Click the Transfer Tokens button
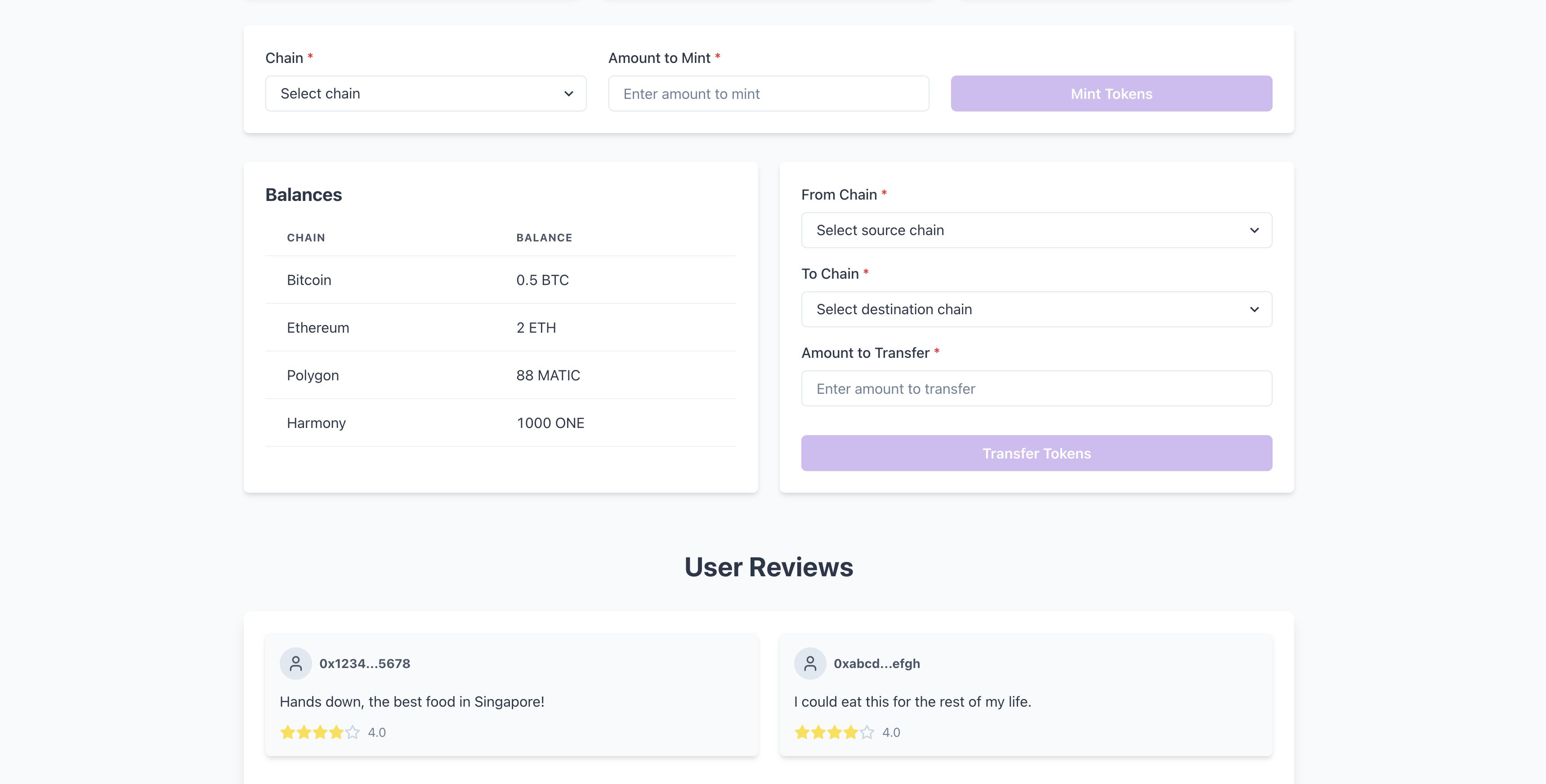The height and width of the screenshot is (784, 1546). point(1037,454)
